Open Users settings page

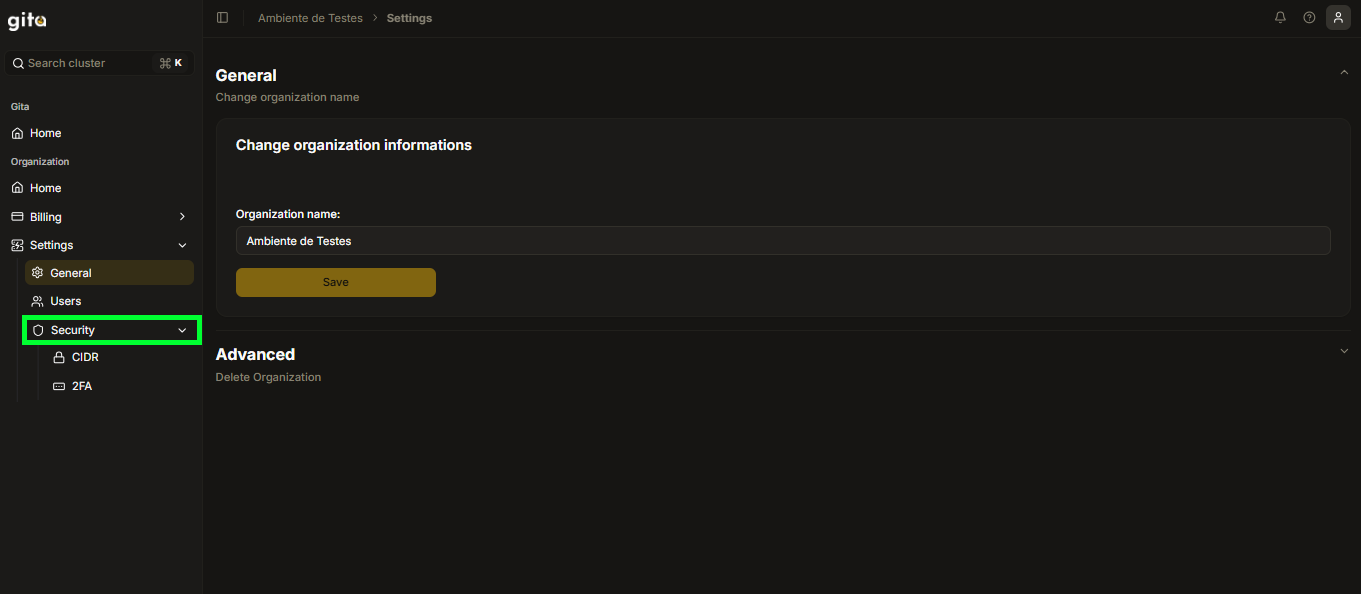click(x=65, y=301)
